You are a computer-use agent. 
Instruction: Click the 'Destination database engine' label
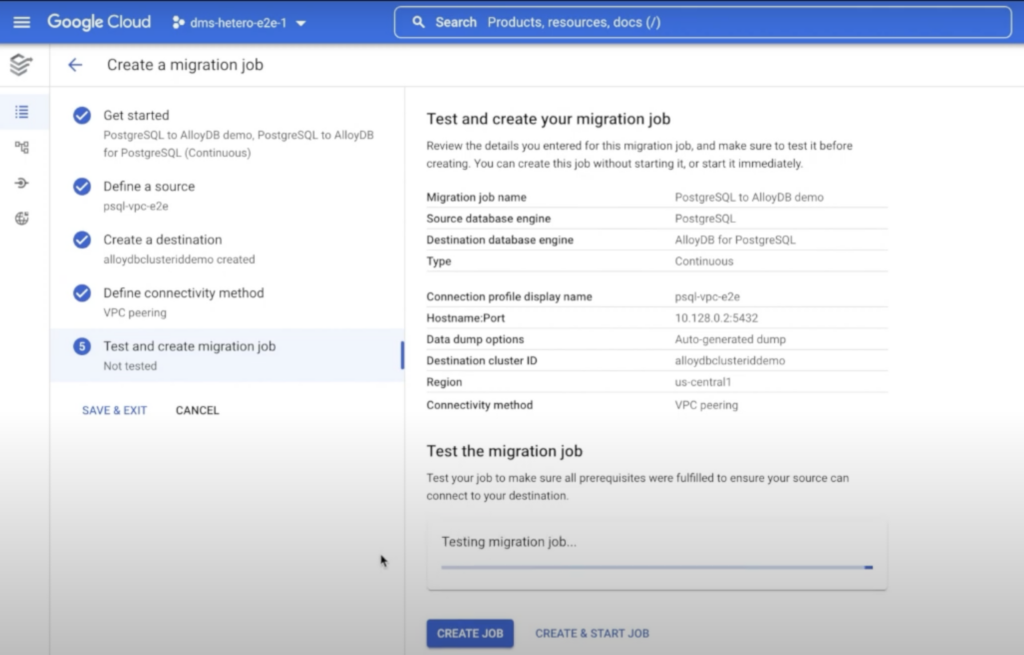(x=500, y=240)
